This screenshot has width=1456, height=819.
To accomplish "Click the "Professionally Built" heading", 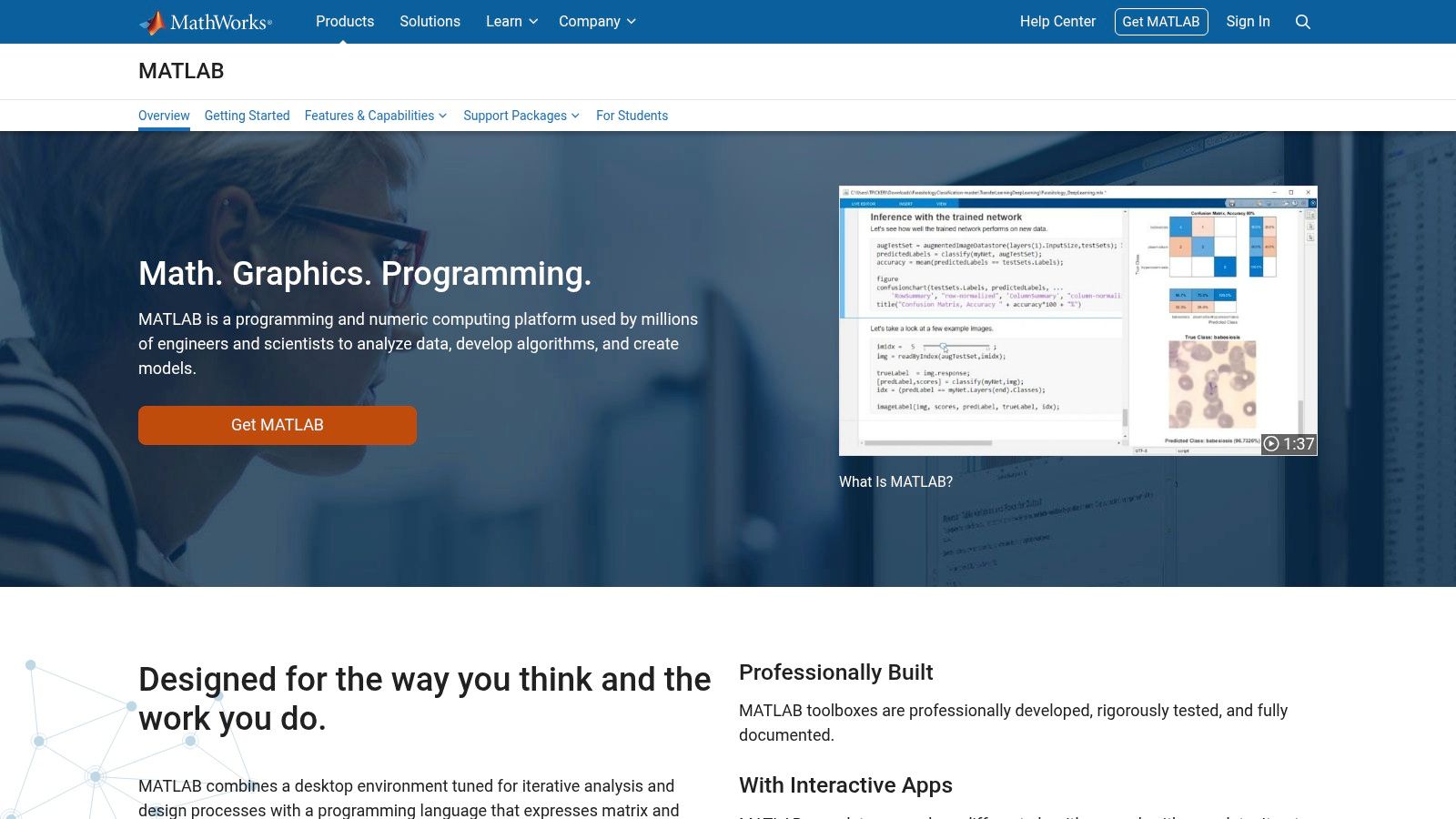I will click(835, 672).
